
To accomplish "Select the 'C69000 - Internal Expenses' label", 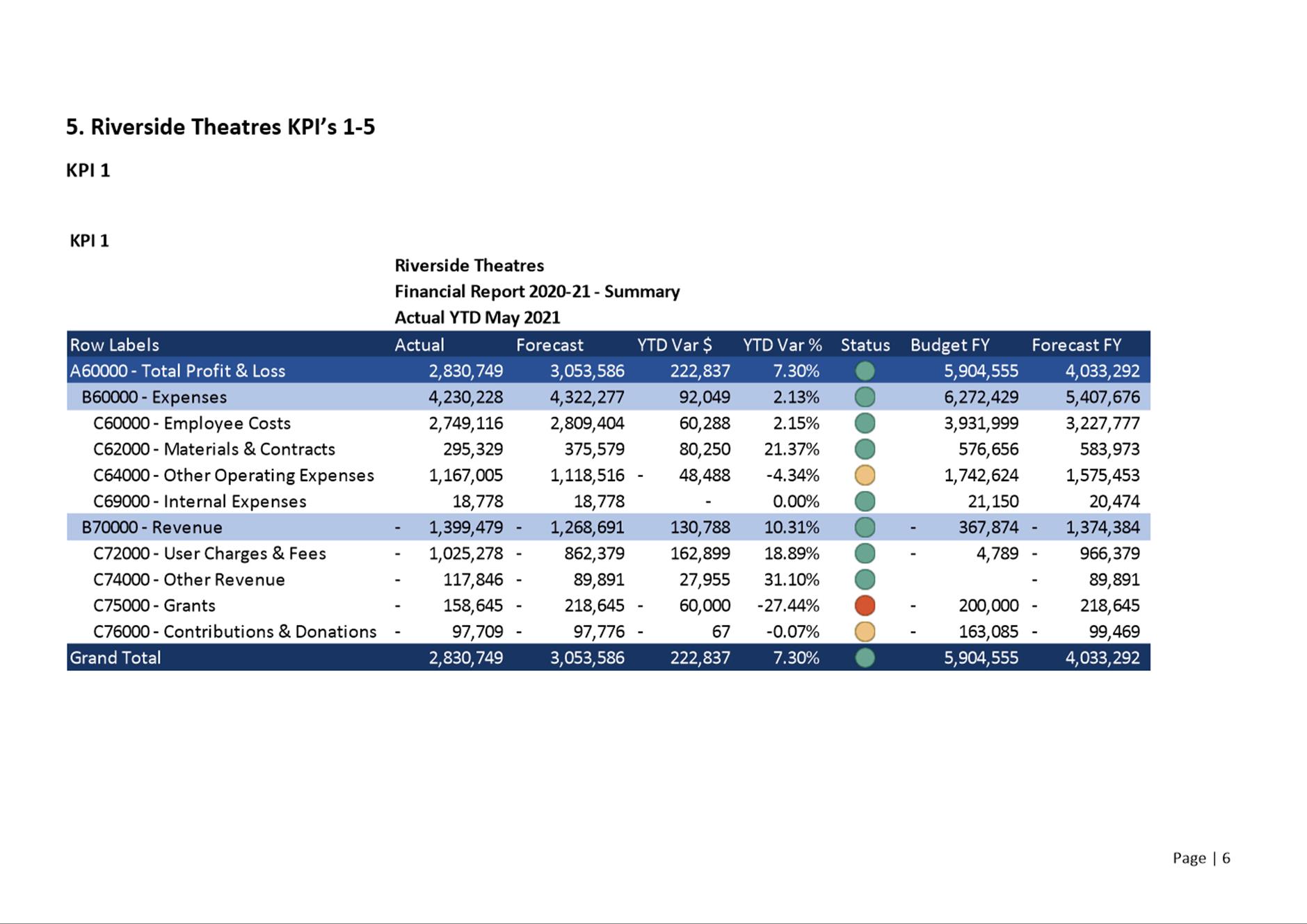I will click(x=200, y=501).
